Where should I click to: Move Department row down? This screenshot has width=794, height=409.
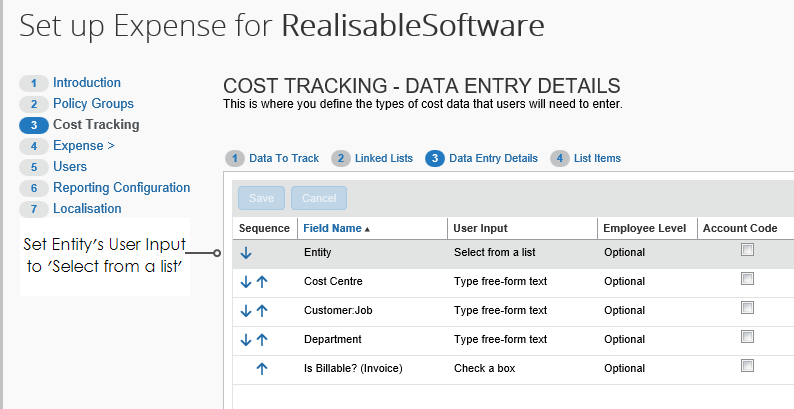[x=246, y=340]
